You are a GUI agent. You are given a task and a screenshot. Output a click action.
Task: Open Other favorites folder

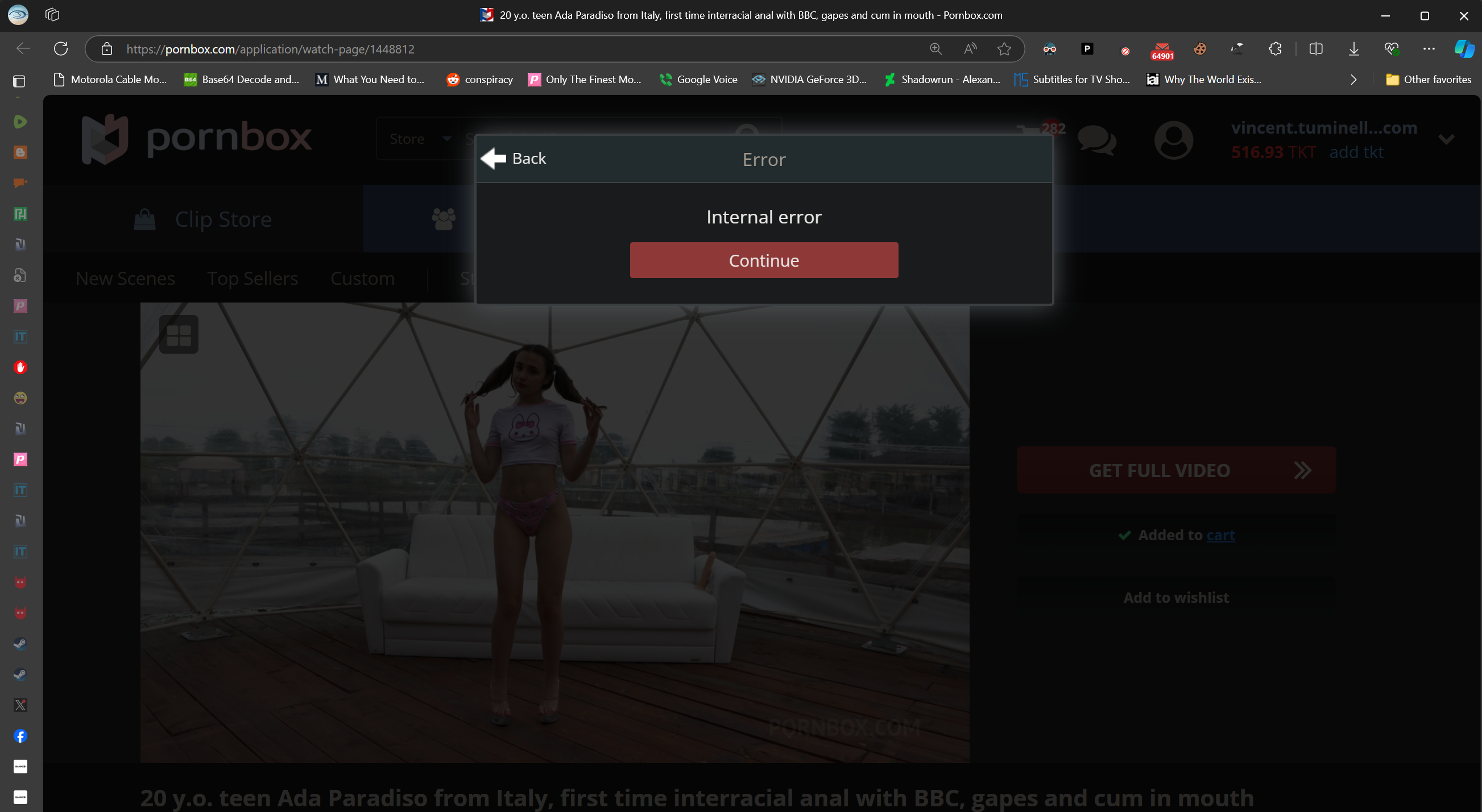(1429, 80)
